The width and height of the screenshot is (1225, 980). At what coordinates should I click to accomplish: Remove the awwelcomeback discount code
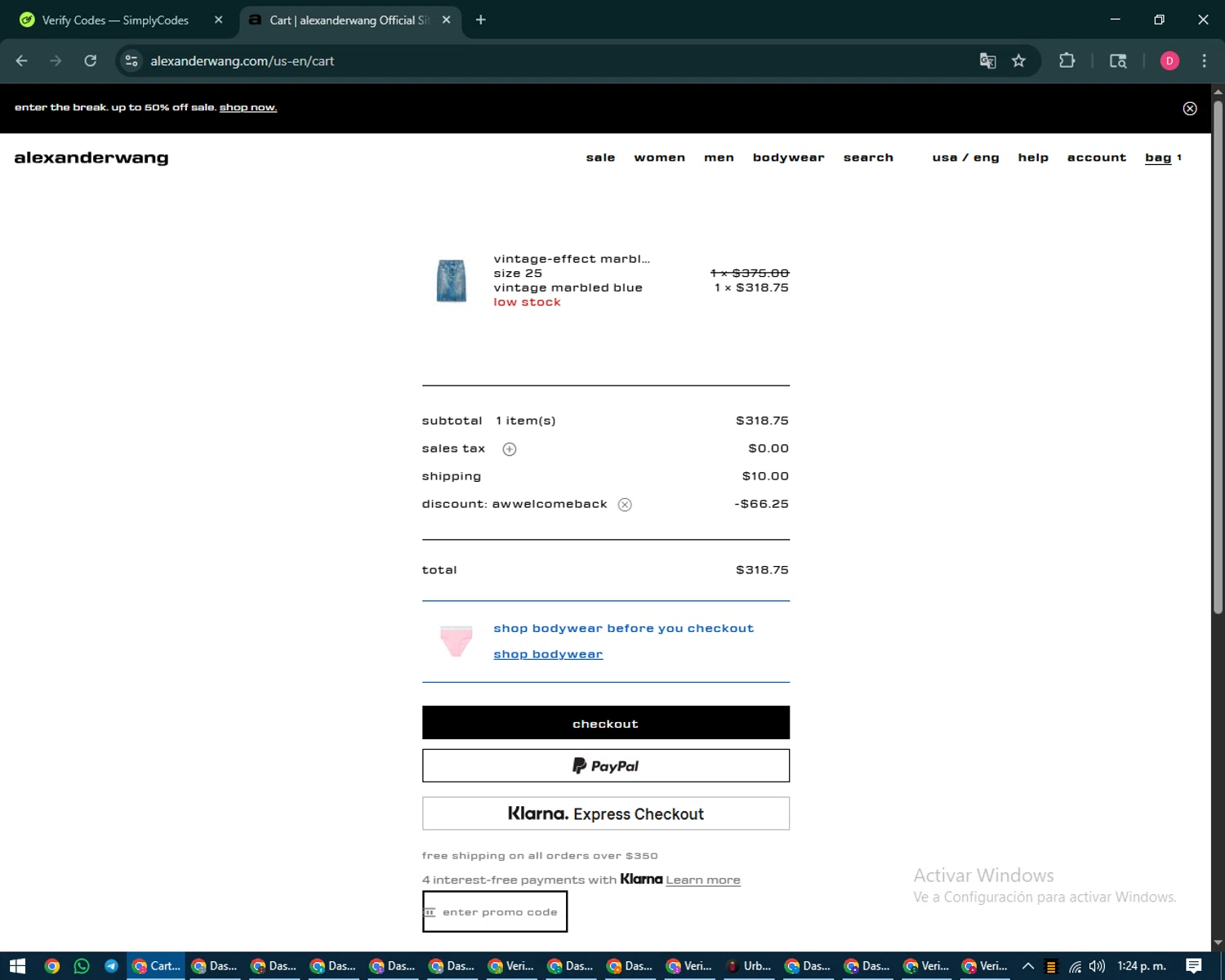[x=625, y=505]
